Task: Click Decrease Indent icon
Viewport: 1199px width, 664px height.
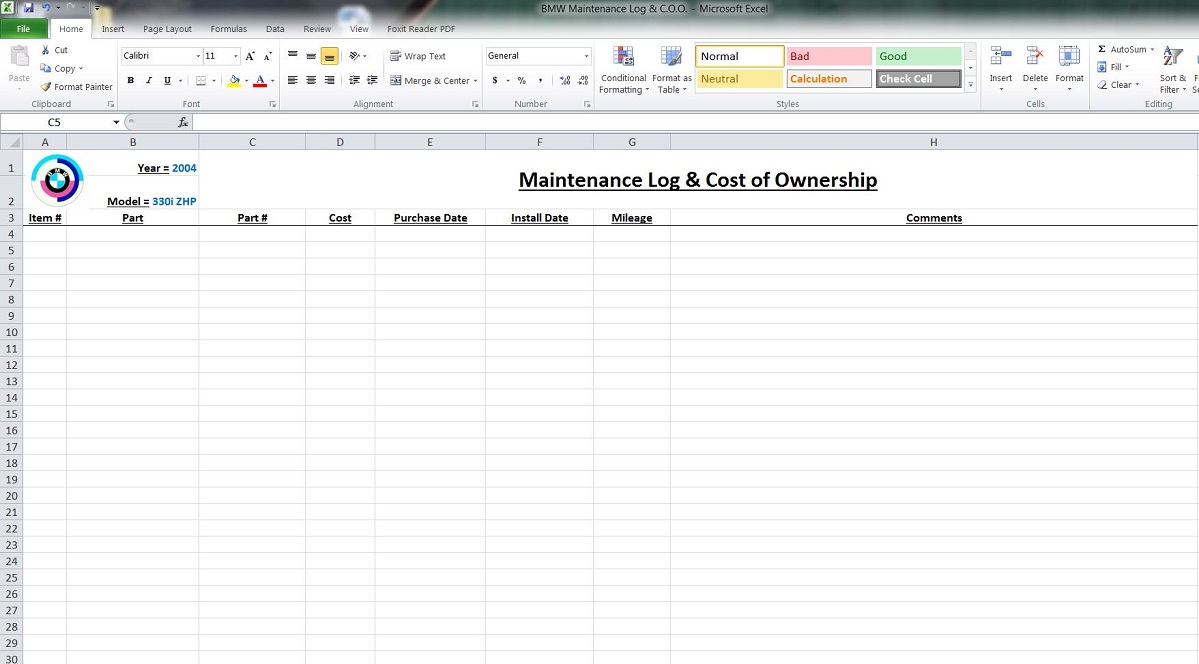Action: [354, 80]
